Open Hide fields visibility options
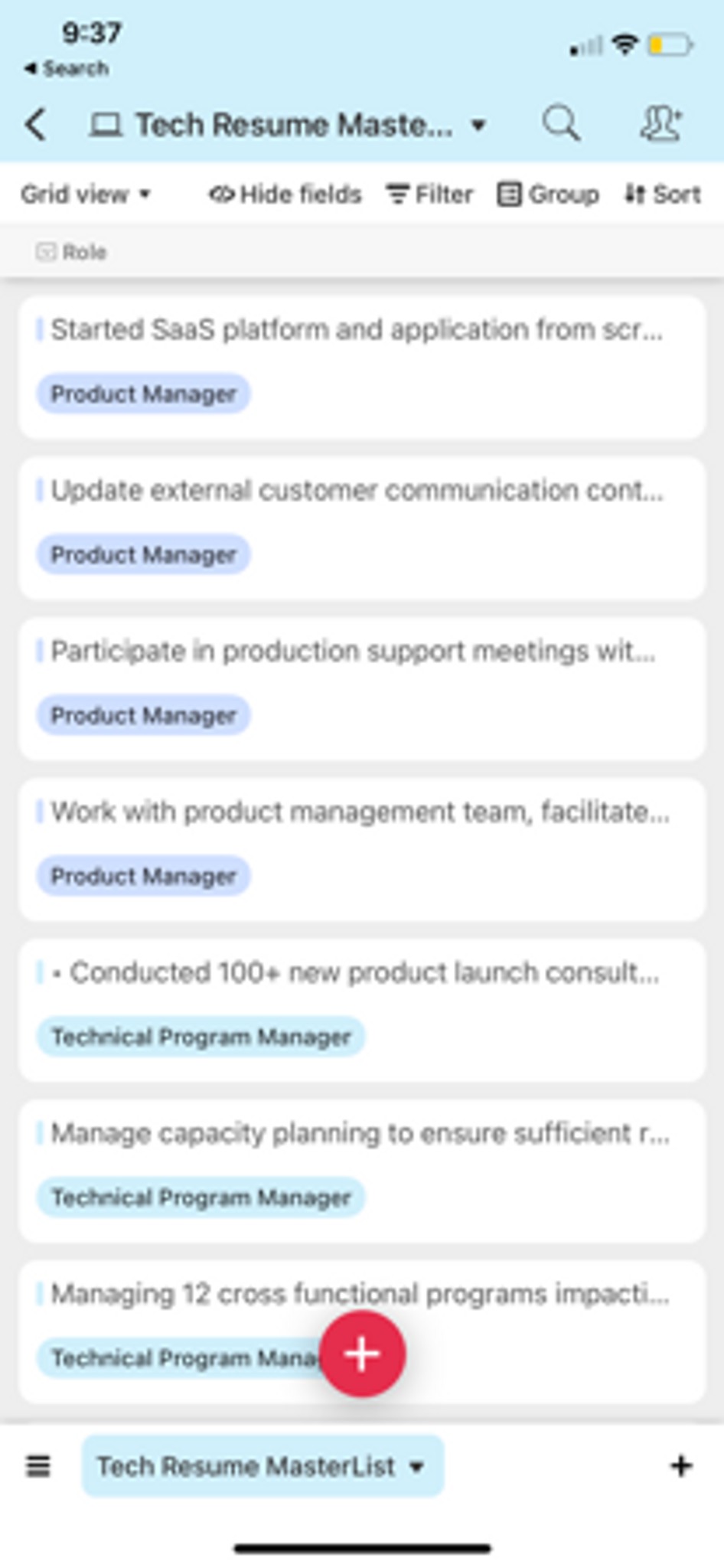 285,194
